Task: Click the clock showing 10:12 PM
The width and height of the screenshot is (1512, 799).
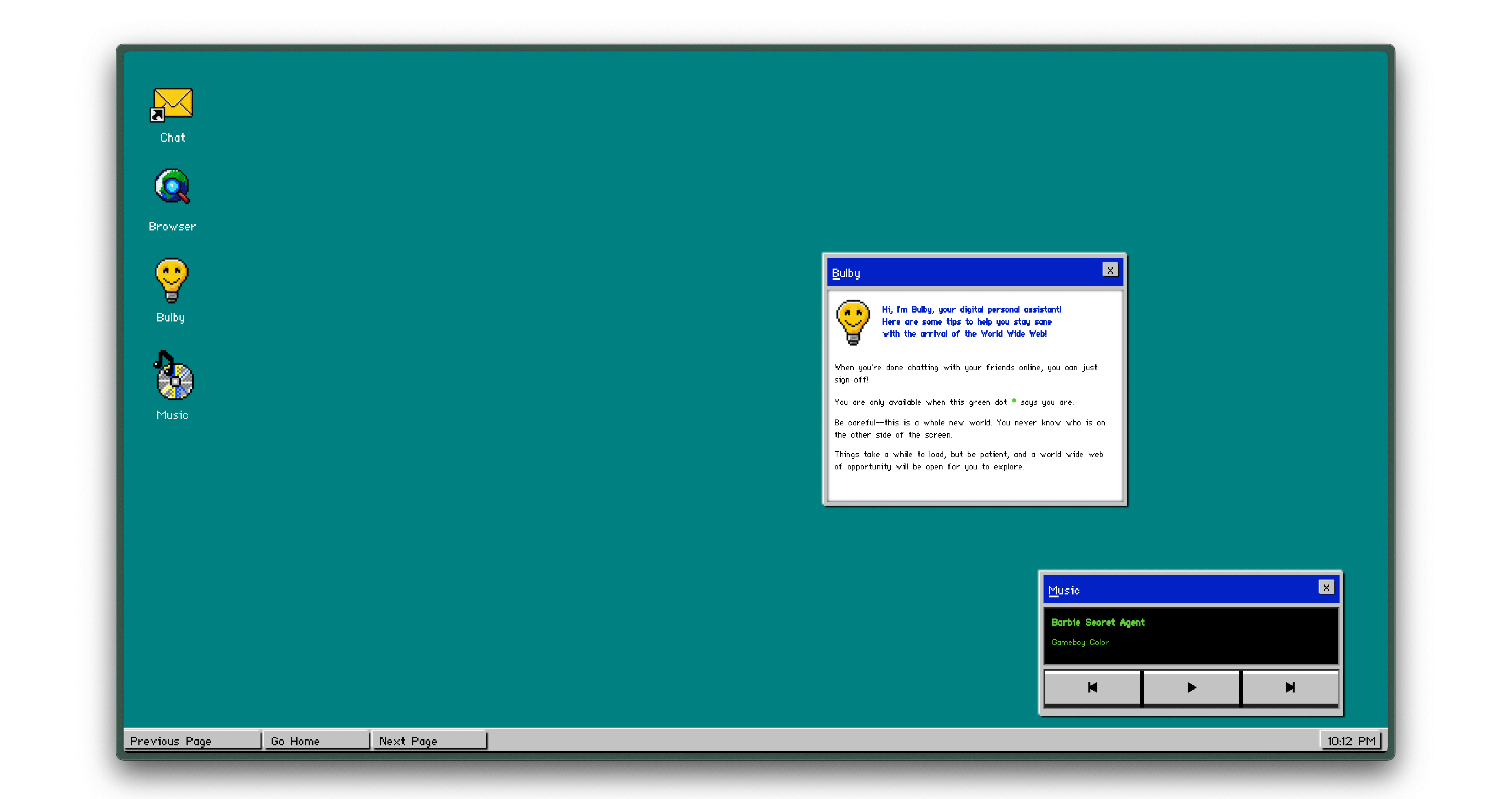Action: click(x=1351, y=741)
